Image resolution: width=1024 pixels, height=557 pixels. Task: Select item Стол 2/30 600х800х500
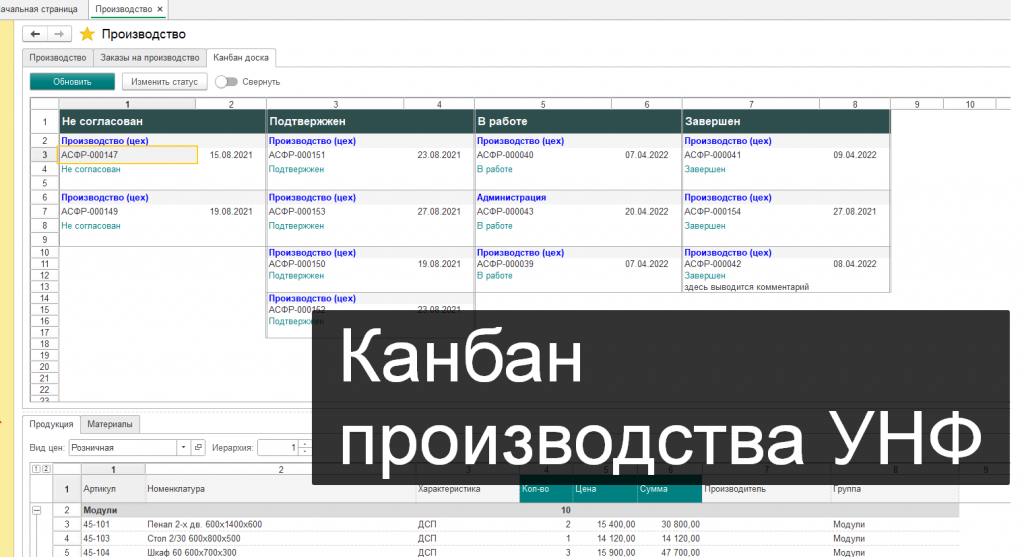(193, 539)
